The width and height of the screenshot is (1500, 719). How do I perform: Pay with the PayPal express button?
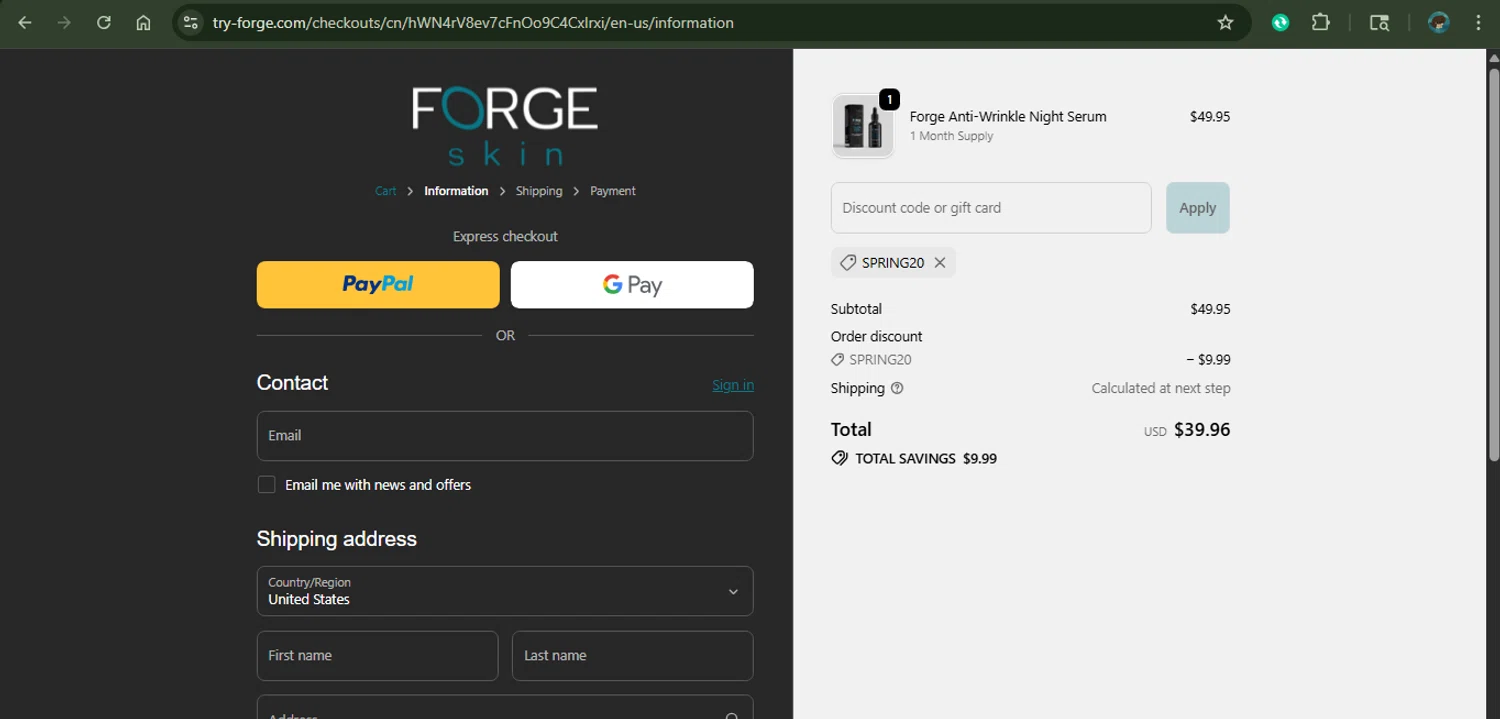point(378,285)
